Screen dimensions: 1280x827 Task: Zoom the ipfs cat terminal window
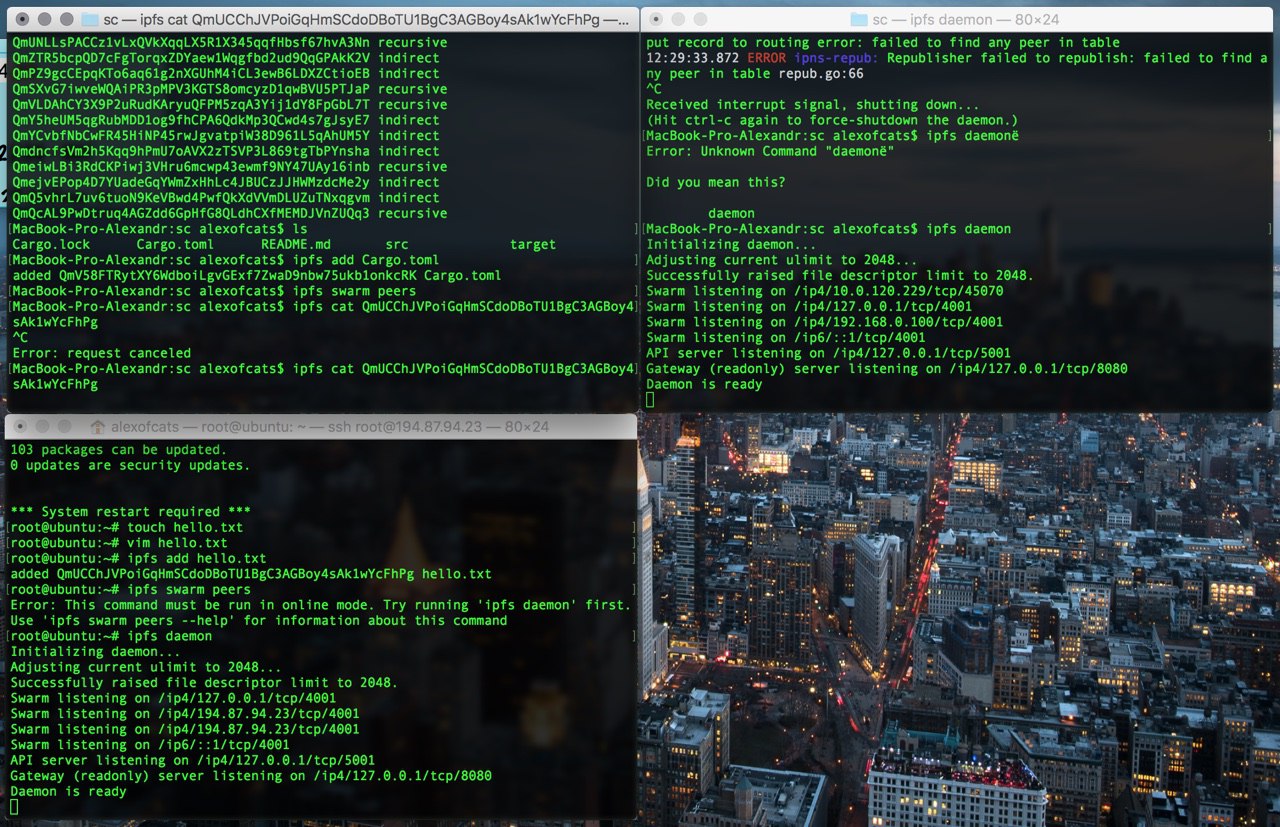point(67,19)
